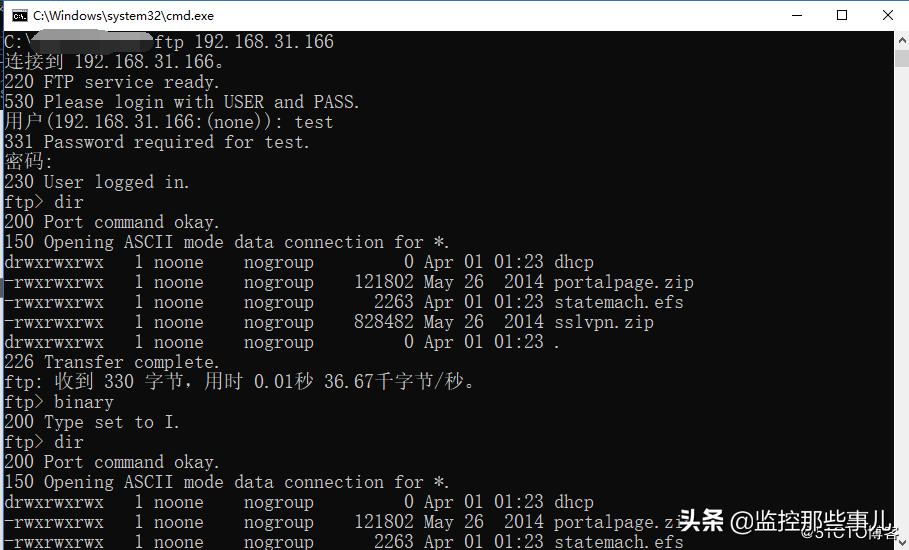Click first '150 Opening ASCII mode' line

[x=227, y=242]
